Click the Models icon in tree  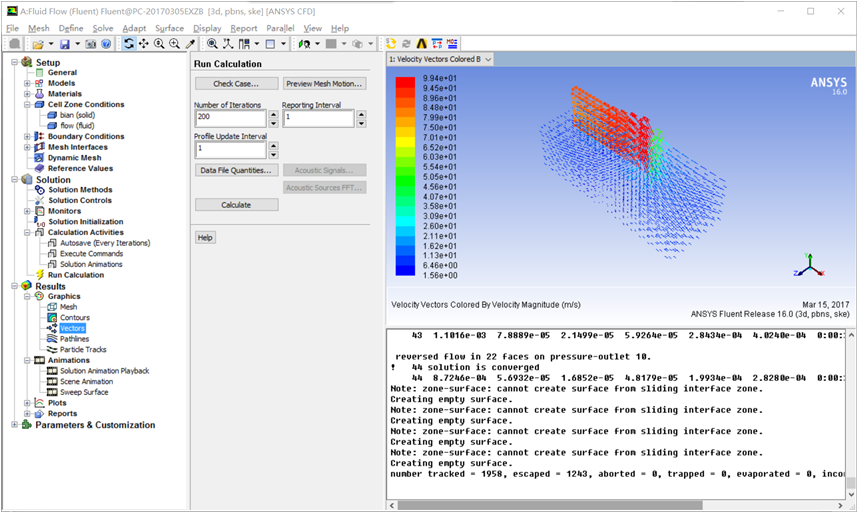point(39,83)
